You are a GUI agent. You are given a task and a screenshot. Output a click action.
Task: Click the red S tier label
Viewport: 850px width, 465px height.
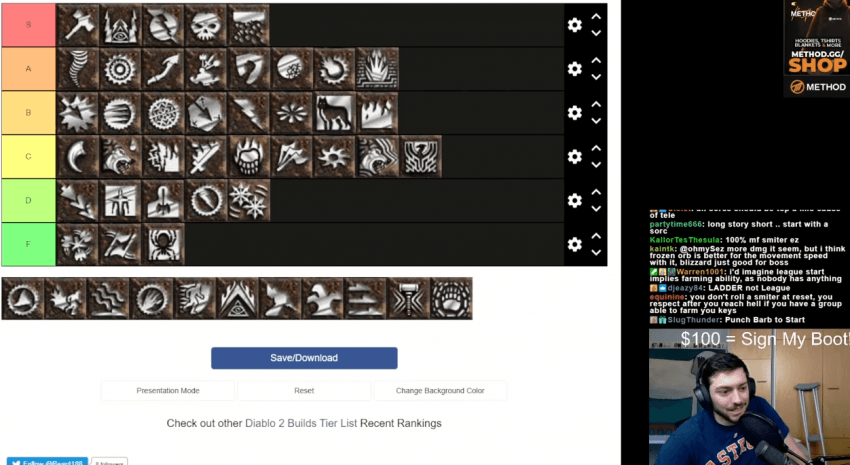click(x=28, y=25)
